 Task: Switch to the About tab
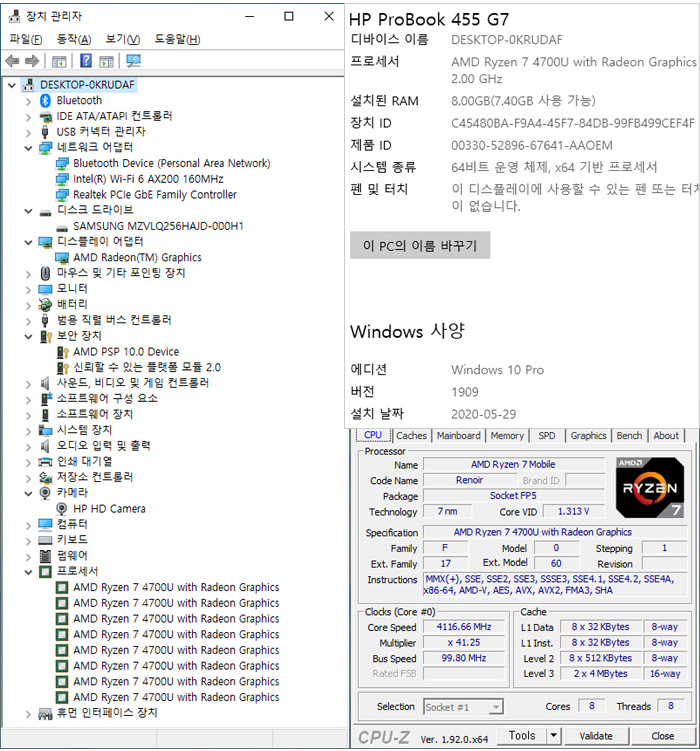click(666, 436)
